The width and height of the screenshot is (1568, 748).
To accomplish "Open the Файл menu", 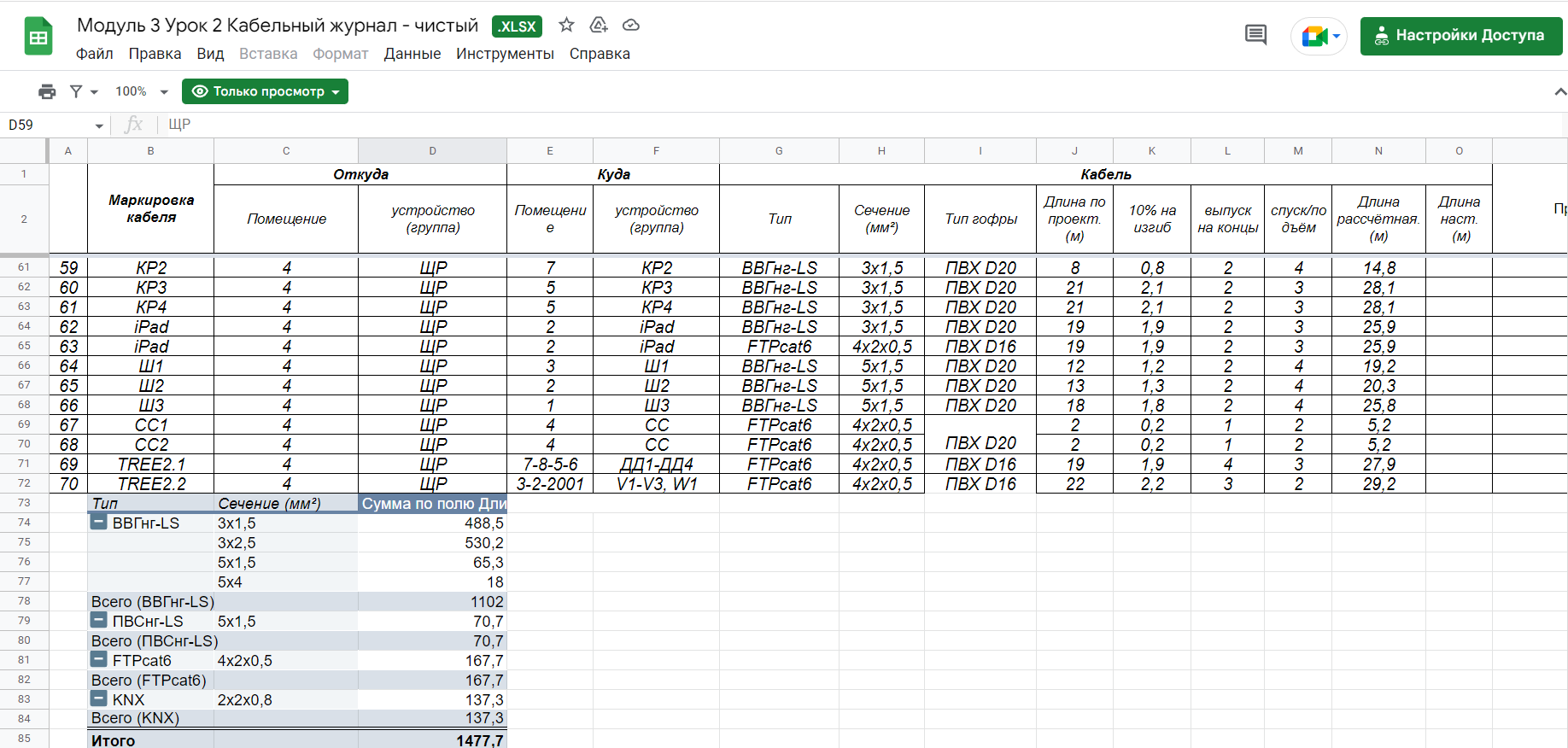I will point(94,54).
